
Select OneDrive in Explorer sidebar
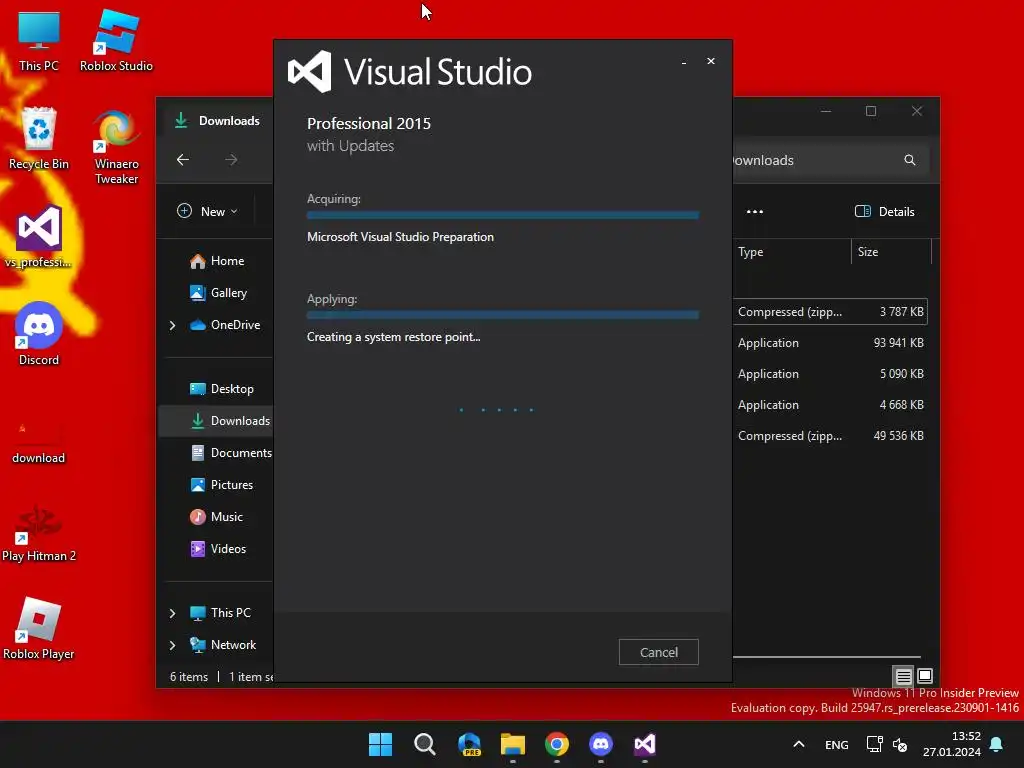tap(225, 325)
